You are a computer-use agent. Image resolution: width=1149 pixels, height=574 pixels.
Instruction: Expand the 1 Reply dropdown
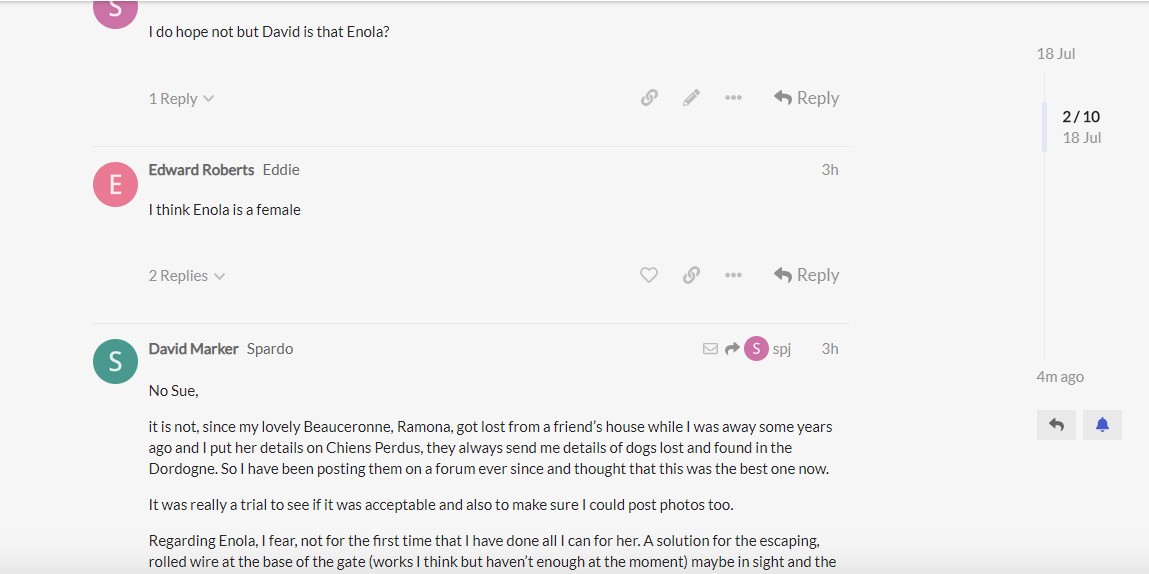tap(181, 98)
